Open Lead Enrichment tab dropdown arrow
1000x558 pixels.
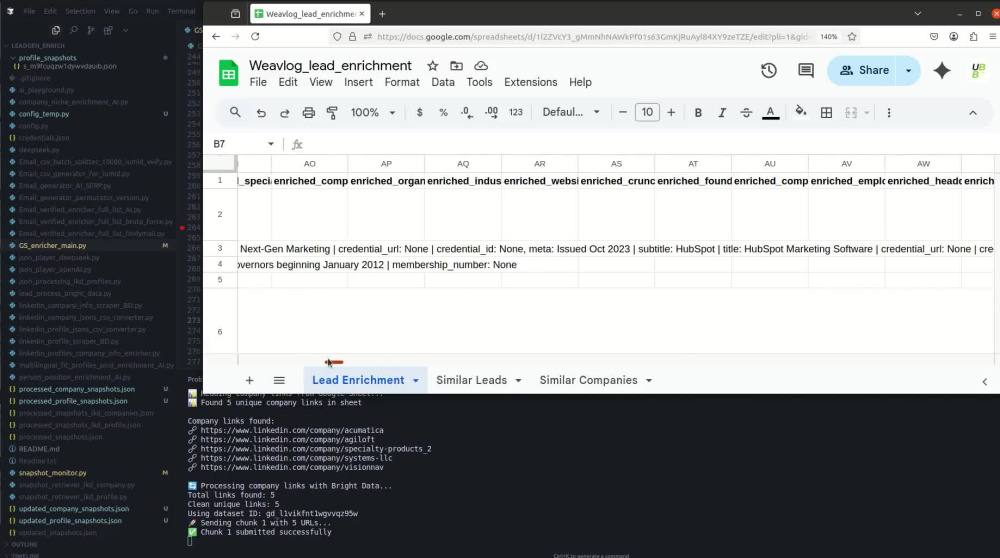tap(416, 381)
